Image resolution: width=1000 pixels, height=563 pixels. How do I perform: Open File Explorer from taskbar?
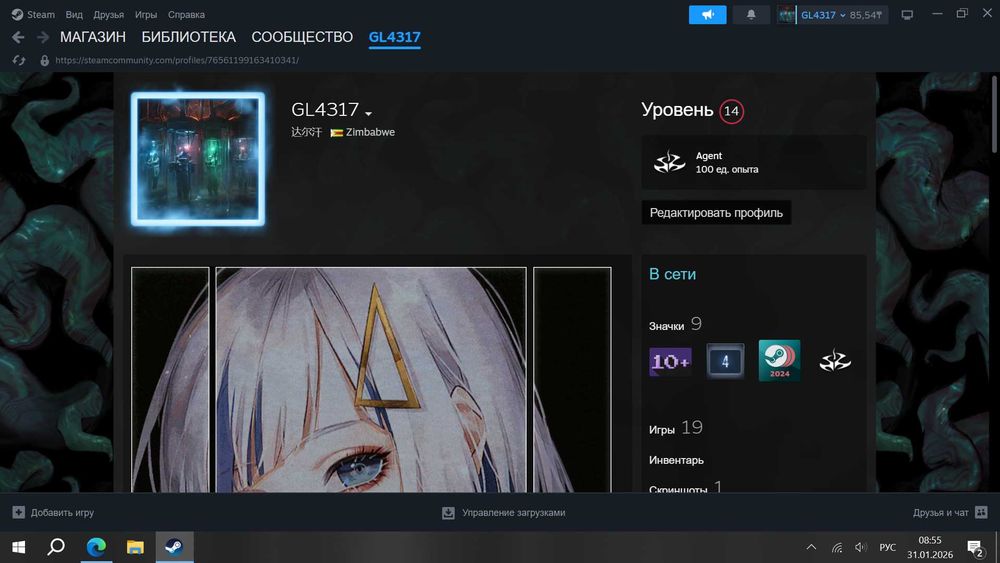[135, 547]
